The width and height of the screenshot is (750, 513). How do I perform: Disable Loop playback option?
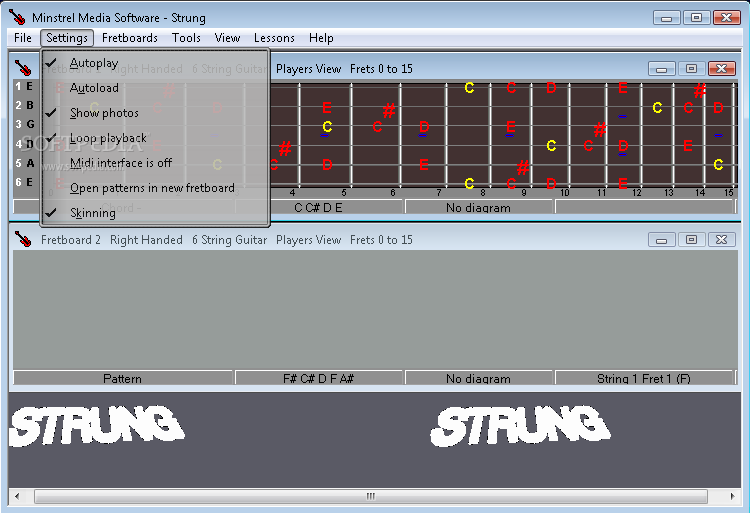pyautogui.click(x=155, y=138)
